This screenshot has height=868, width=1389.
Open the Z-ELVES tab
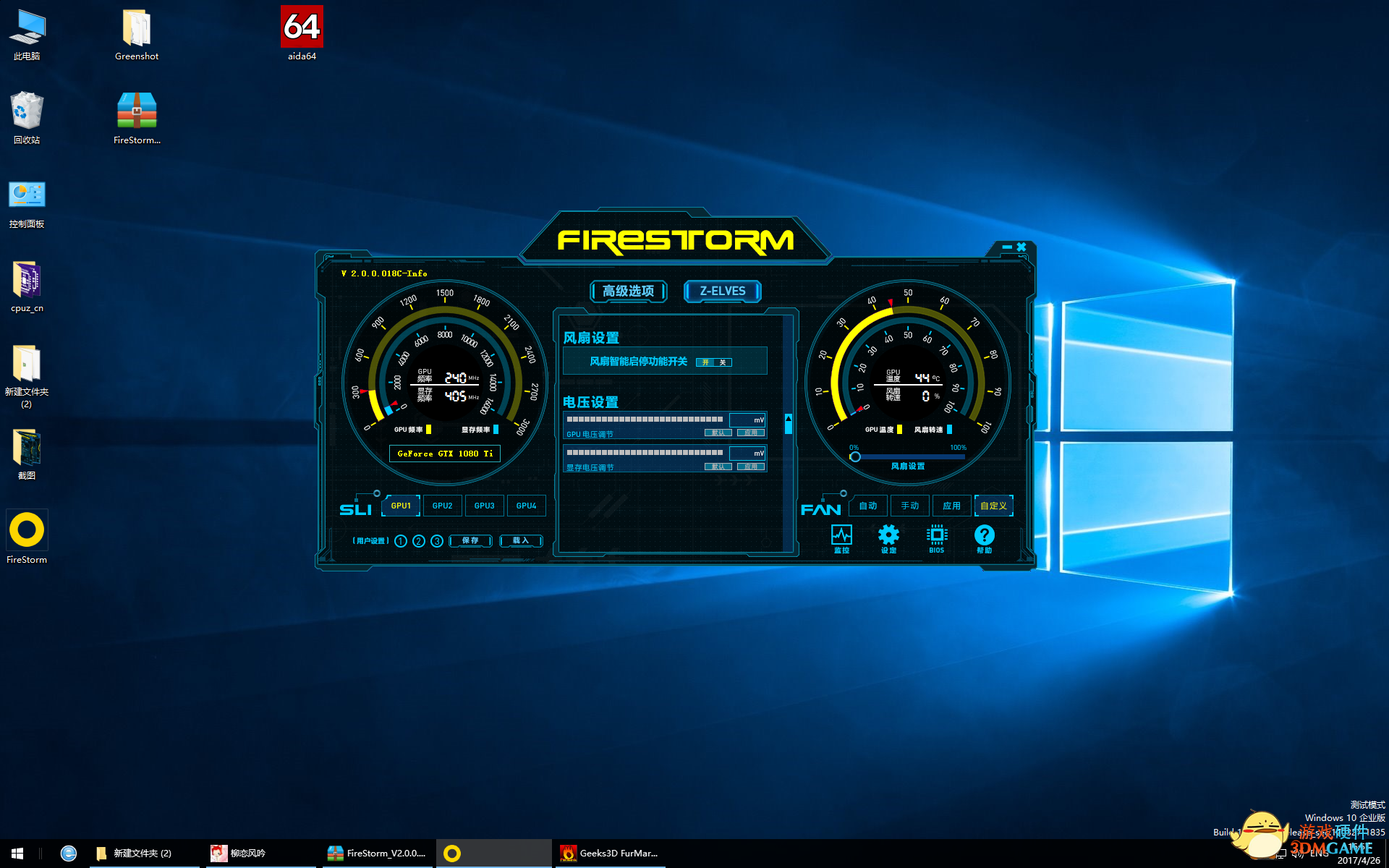point(723,291)
